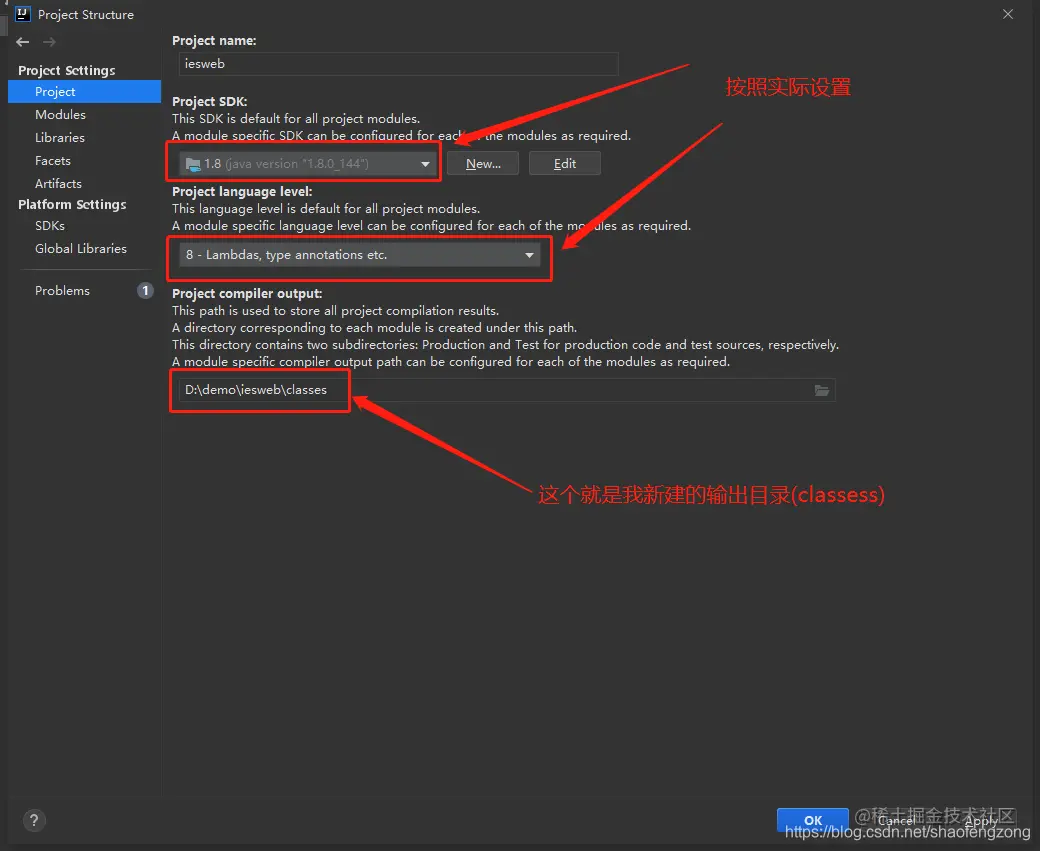Open the Libraries settings page

pos(60,137)
